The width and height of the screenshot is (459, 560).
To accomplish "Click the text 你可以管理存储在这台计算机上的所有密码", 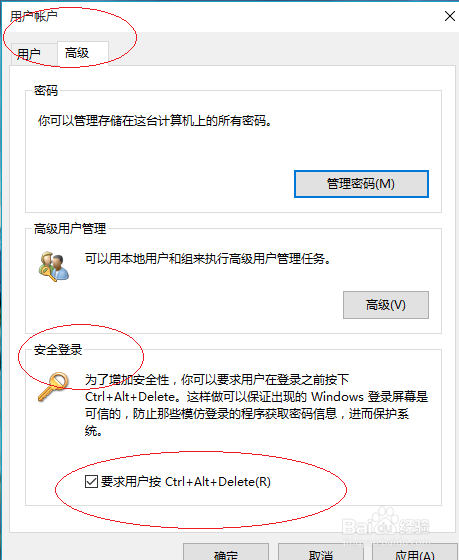I will click(155, 121).
